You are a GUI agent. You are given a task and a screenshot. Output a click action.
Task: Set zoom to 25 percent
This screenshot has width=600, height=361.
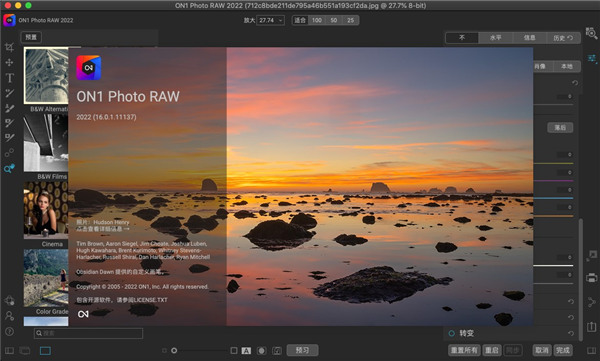[x=351, y=20]
